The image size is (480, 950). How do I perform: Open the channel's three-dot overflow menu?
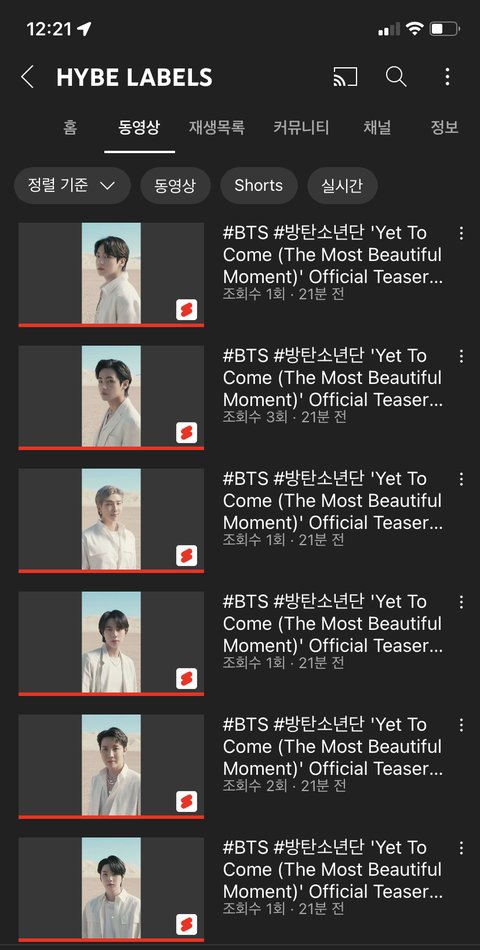[447, 77]
